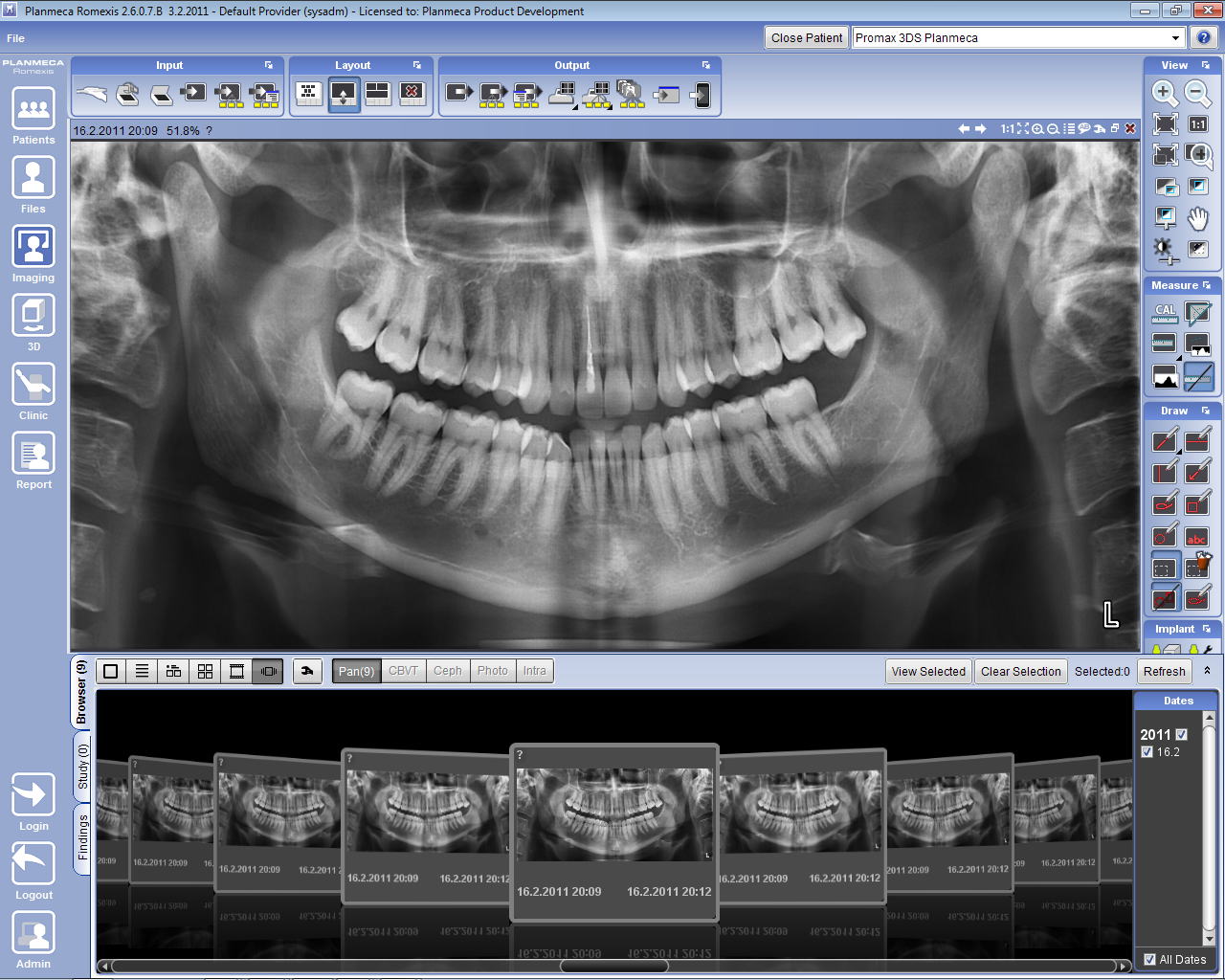
Task: Select the Intra tab
Action: (535, 671)
